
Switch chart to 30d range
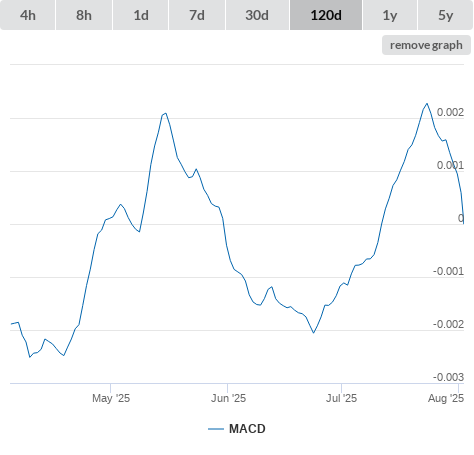click(257, 15)
